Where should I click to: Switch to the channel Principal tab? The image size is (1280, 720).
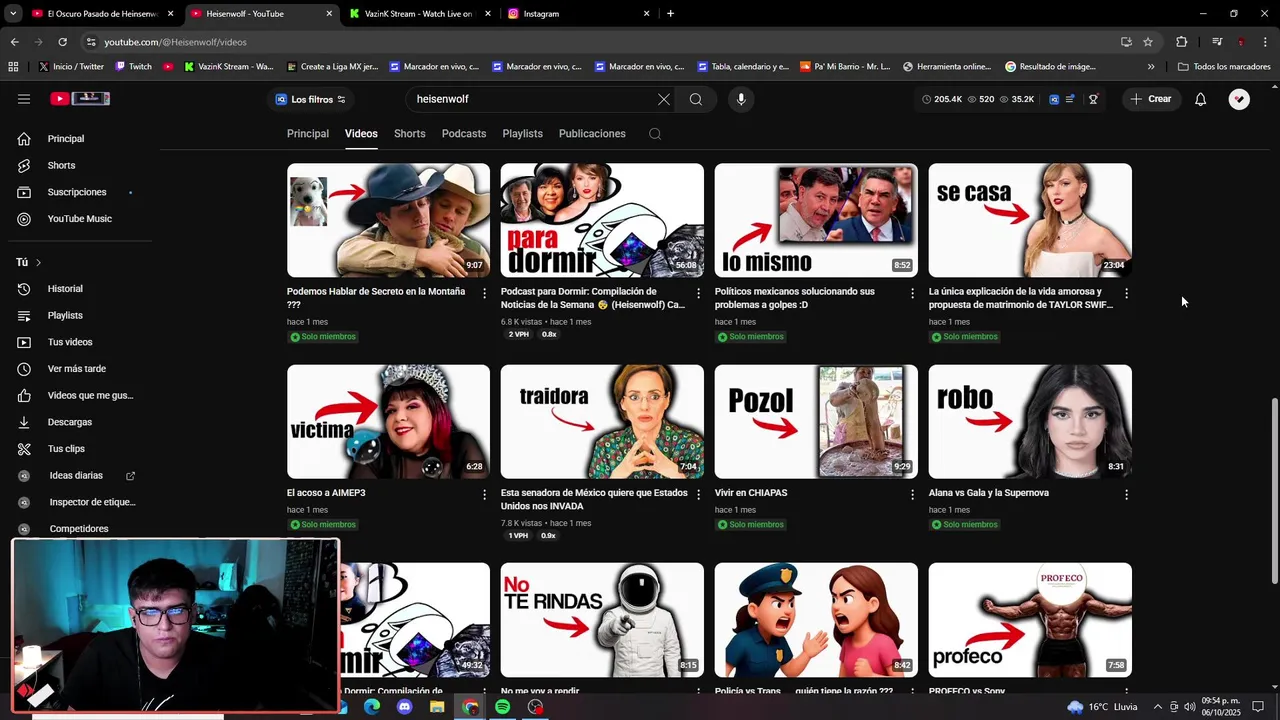click(x=308, y=133)
